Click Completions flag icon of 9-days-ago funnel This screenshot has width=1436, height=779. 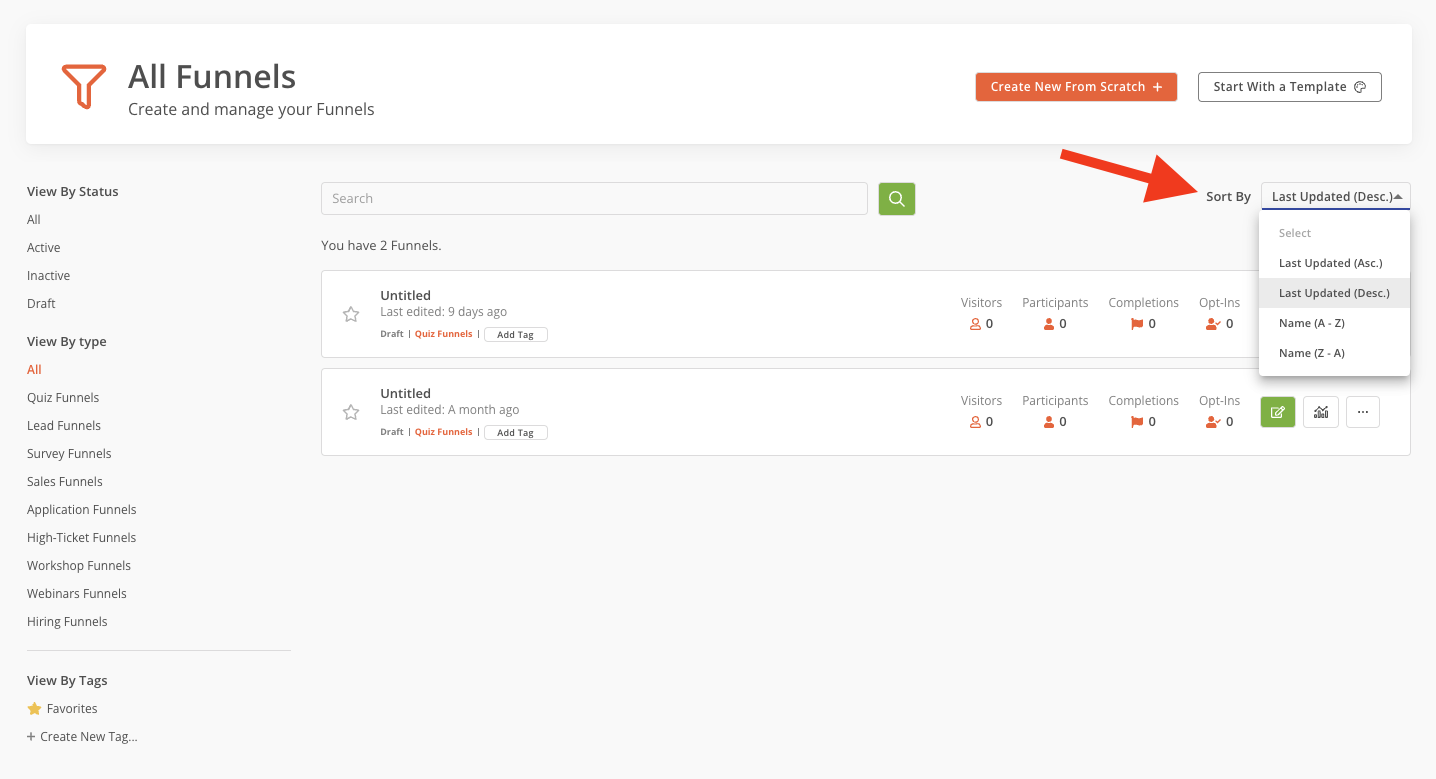click(1137, 324)
